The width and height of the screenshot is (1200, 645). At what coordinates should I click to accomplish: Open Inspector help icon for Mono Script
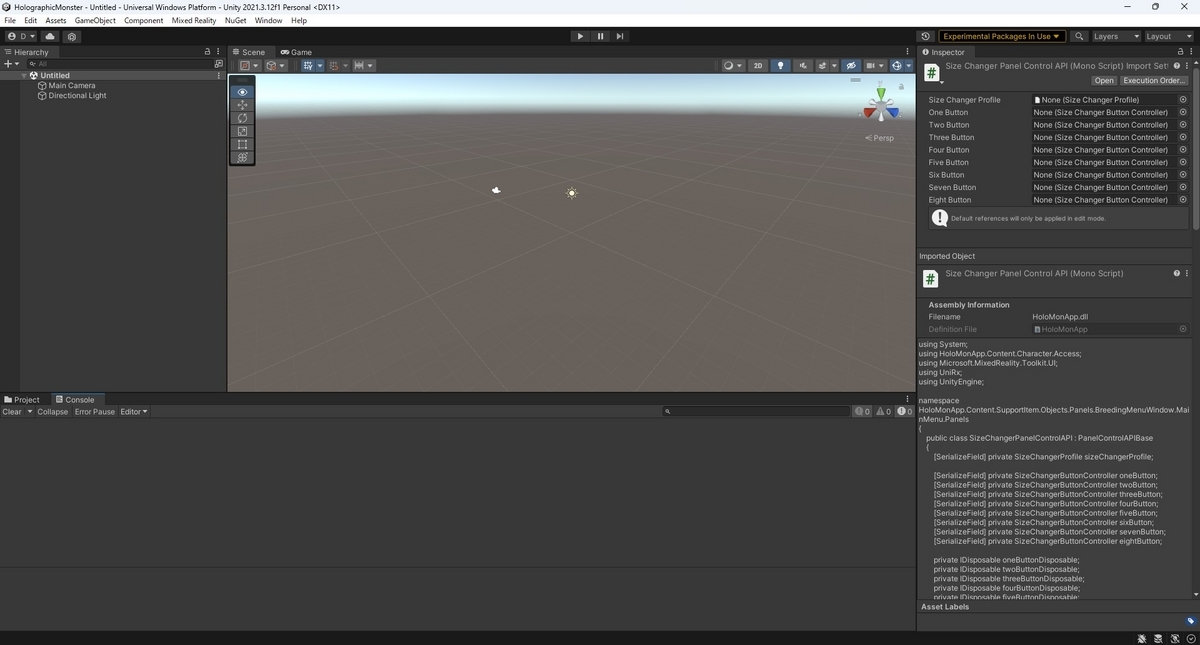coord(1177,66)
